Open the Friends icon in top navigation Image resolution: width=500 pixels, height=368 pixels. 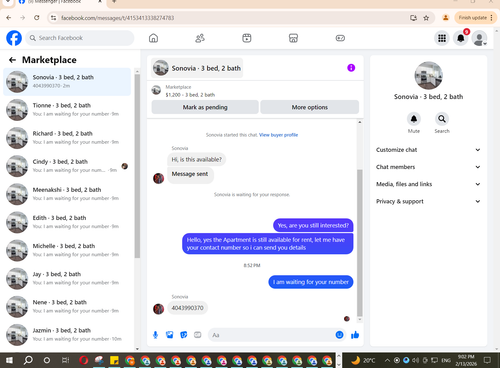pyautogui.click(x=200, y=38)
